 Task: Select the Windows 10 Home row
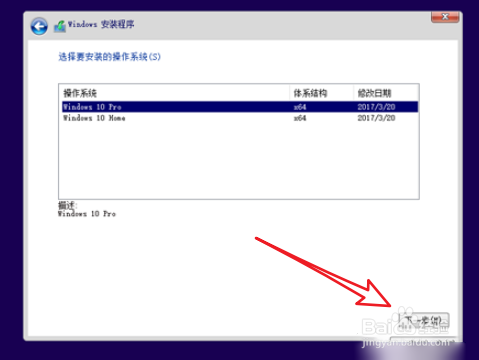(x=240, y=118)
